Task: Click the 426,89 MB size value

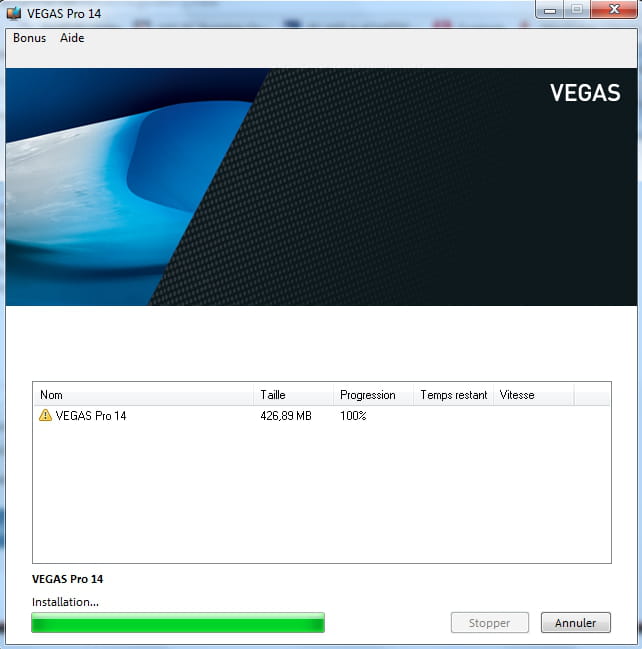Action: tap(286, 416)
